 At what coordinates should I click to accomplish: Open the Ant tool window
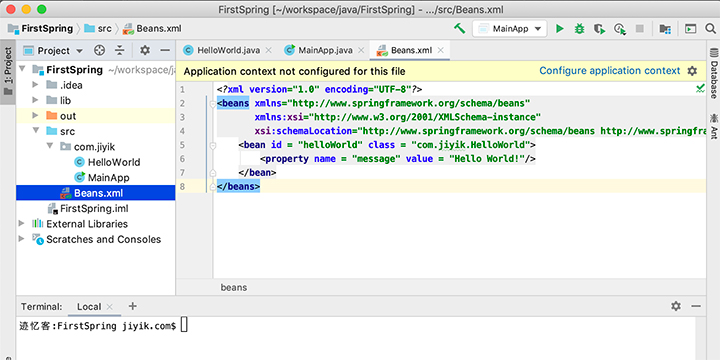click(x=713, y=126)
